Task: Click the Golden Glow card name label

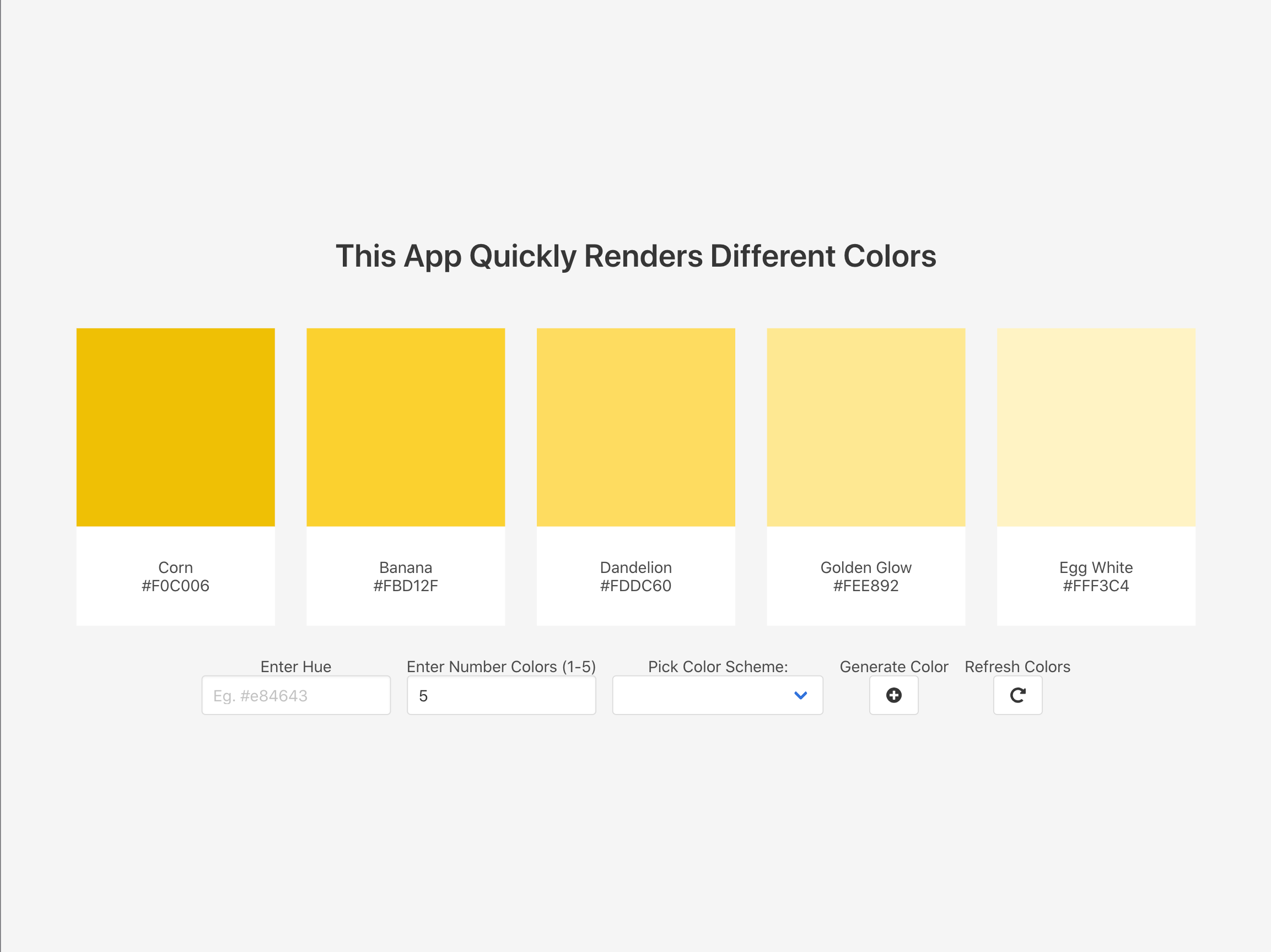Action: 866,567
